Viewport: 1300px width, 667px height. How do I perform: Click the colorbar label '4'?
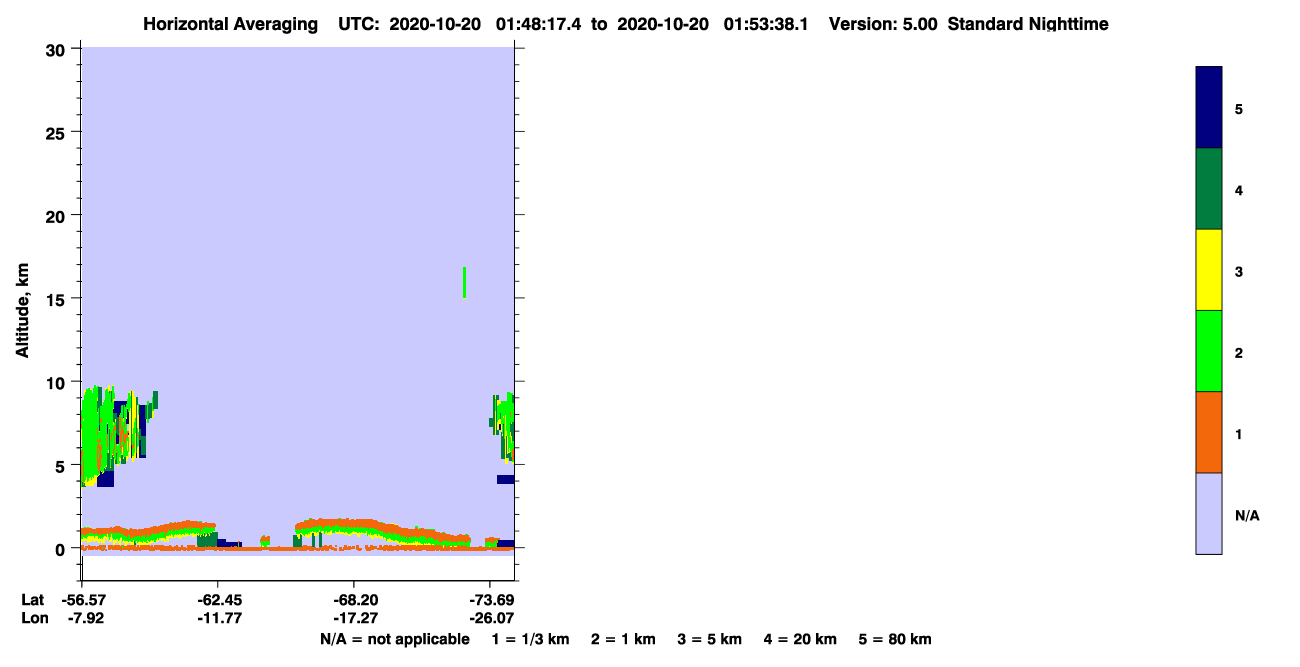click(1239, 190)
